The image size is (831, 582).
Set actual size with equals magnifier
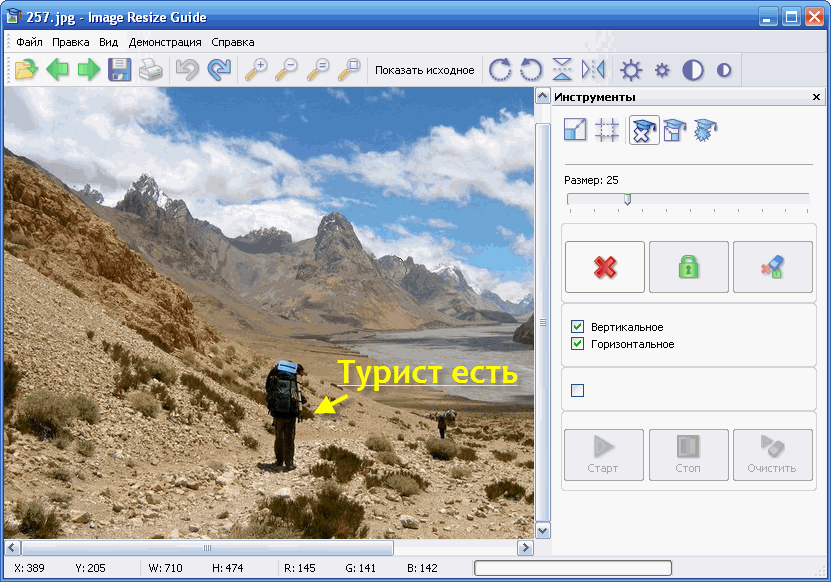coord(318,70)
